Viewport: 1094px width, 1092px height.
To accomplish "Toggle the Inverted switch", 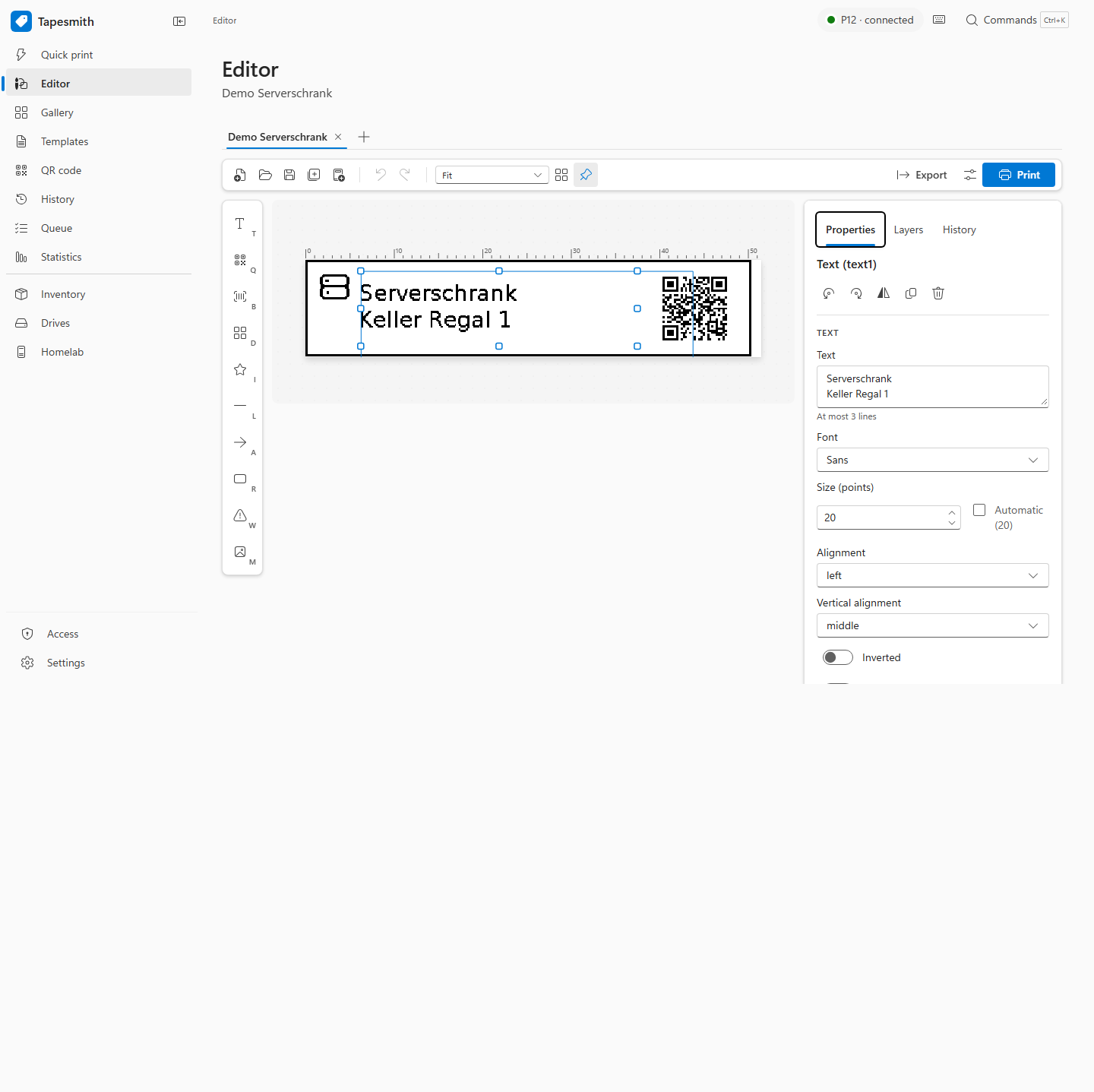I will 838,657.
